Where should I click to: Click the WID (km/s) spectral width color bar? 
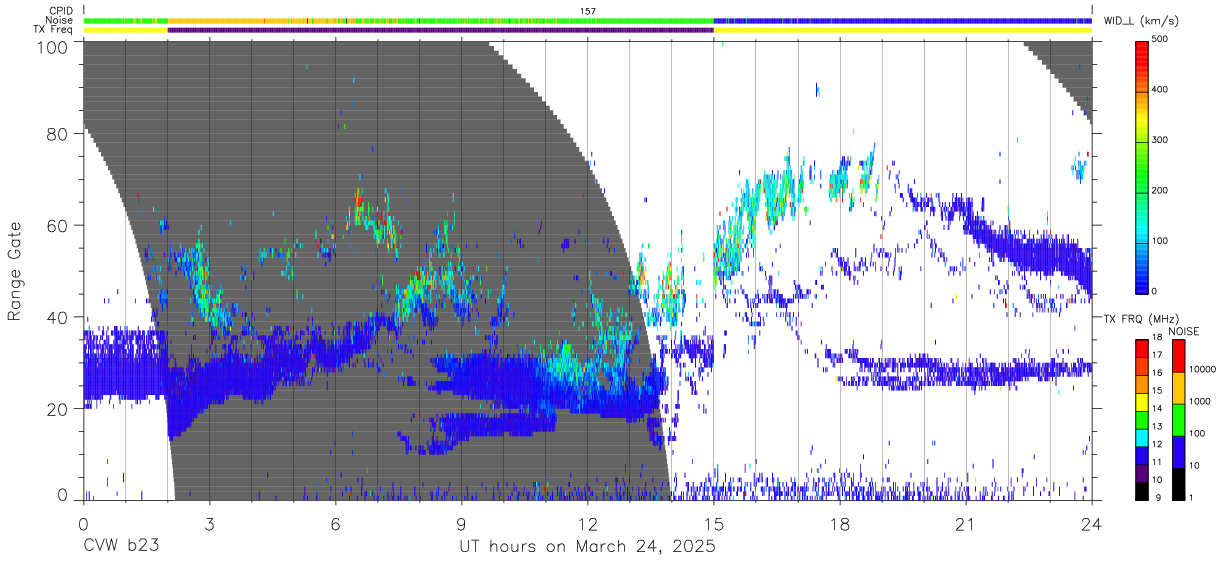1142,166
